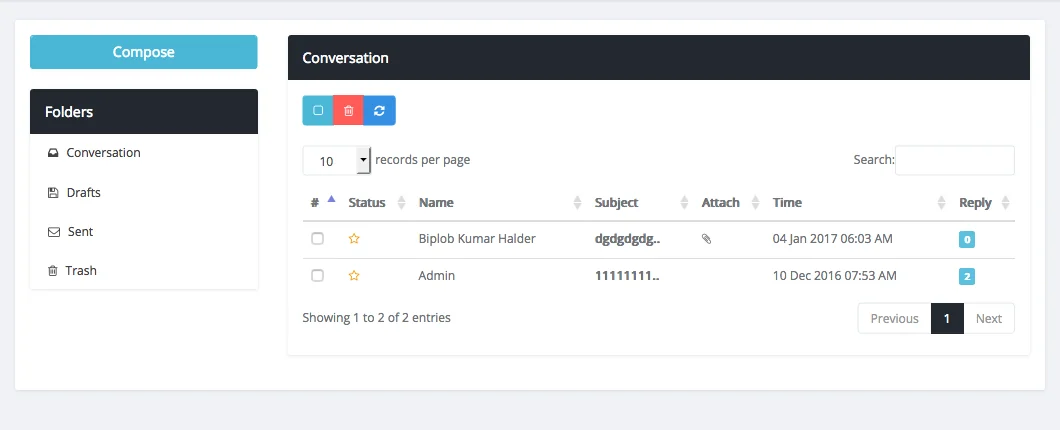Select page 1 in pagination

(x=947, y=318)
